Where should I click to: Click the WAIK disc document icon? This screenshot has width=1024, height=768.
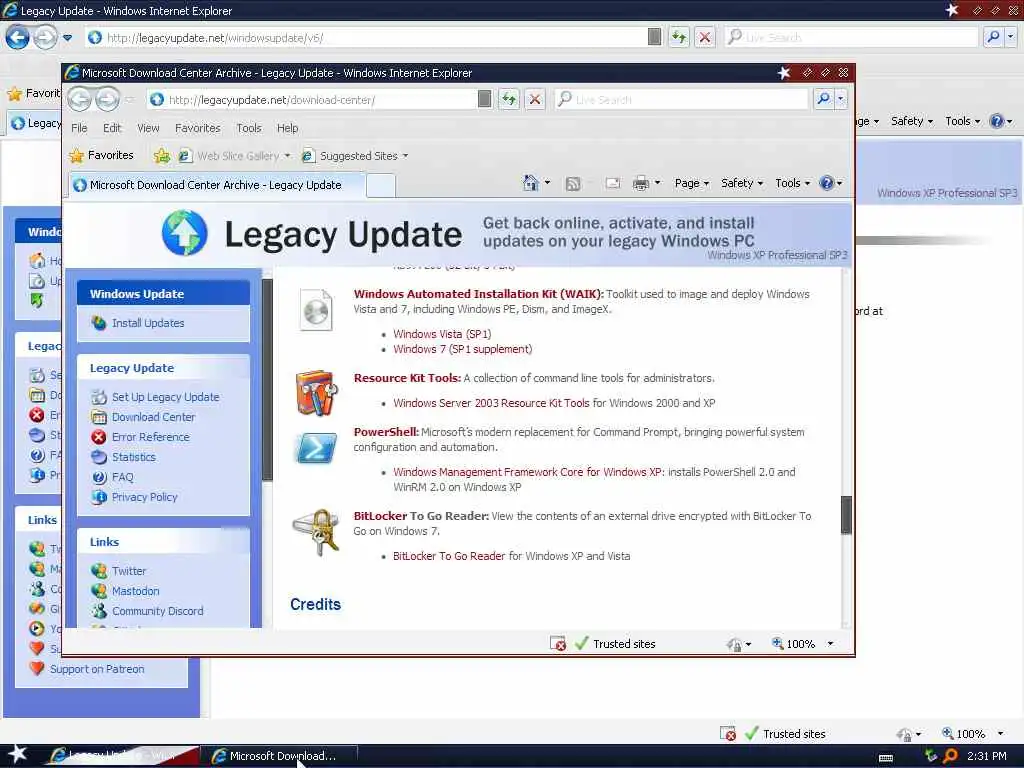click(316, 310)
